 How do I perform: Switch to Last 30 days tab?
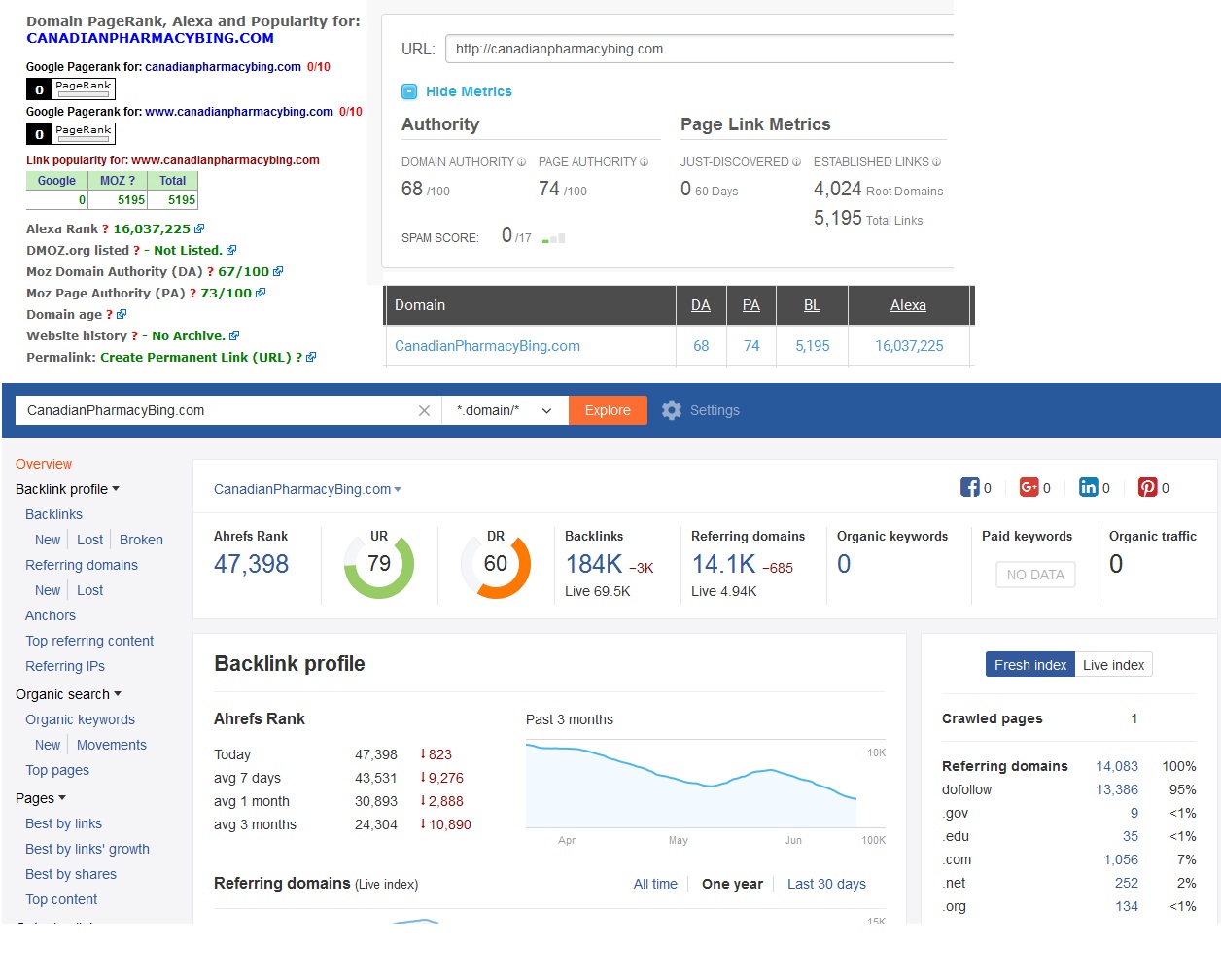[826, 884]
